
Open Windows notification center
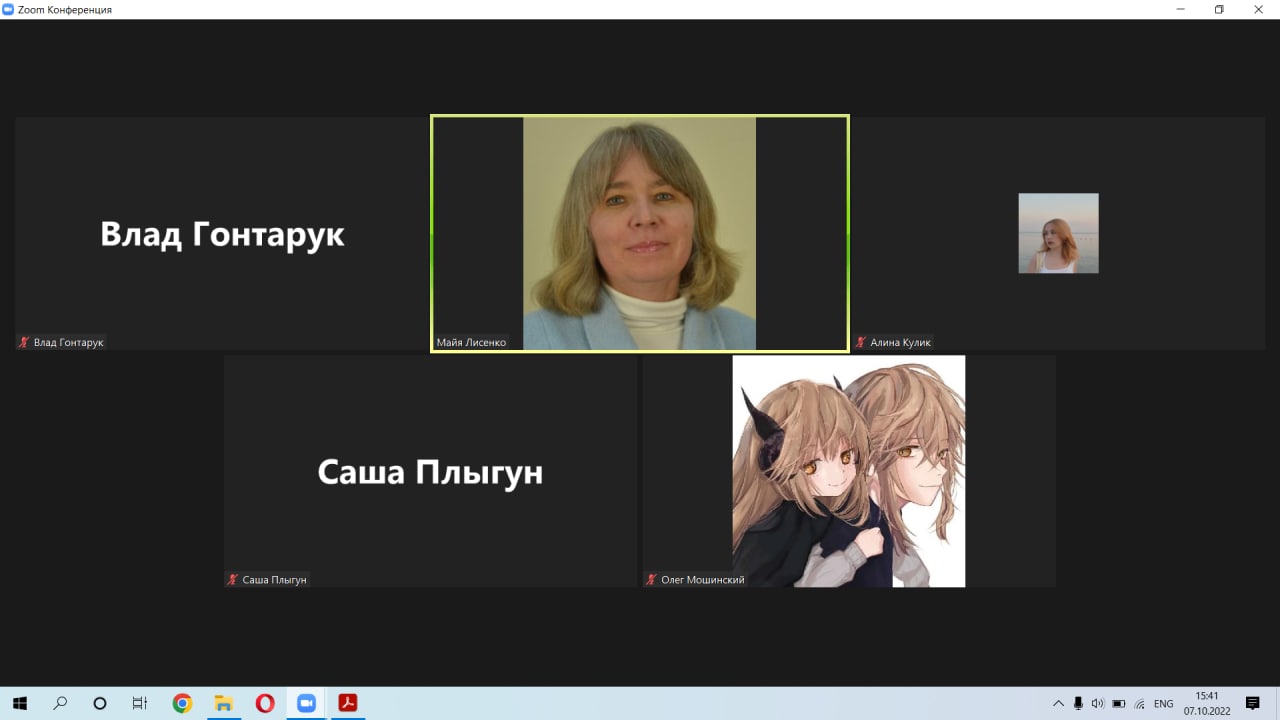pyautogui.click(x=1252, y=703)
